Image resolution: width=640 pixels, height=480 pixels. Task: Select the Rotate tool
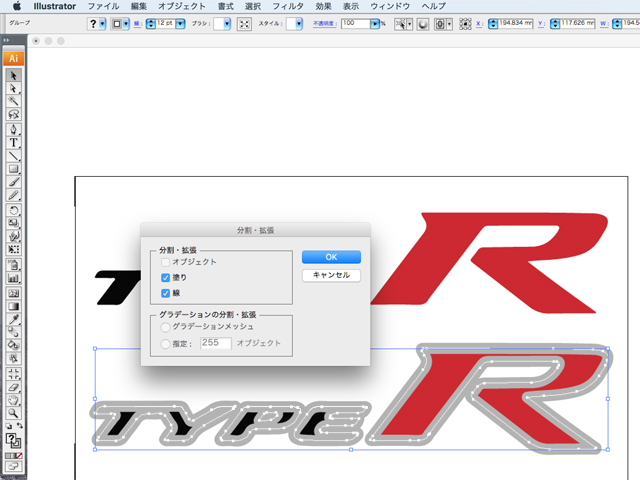[x=13, y=210]
